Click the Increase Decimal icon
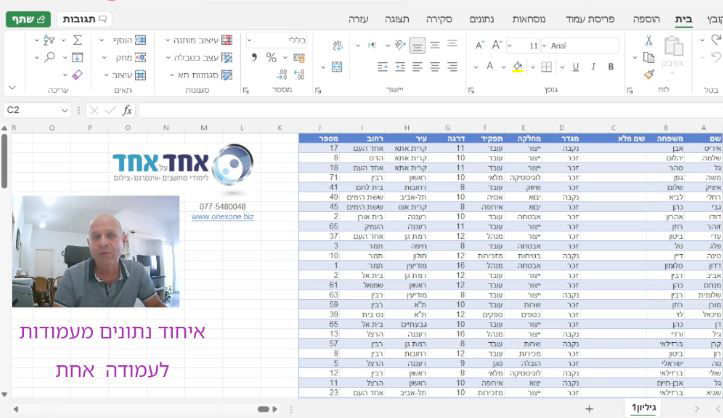Image resolution: width=723 pixels, height=418 pixels. pyautogui.click(x=299, y=74)
